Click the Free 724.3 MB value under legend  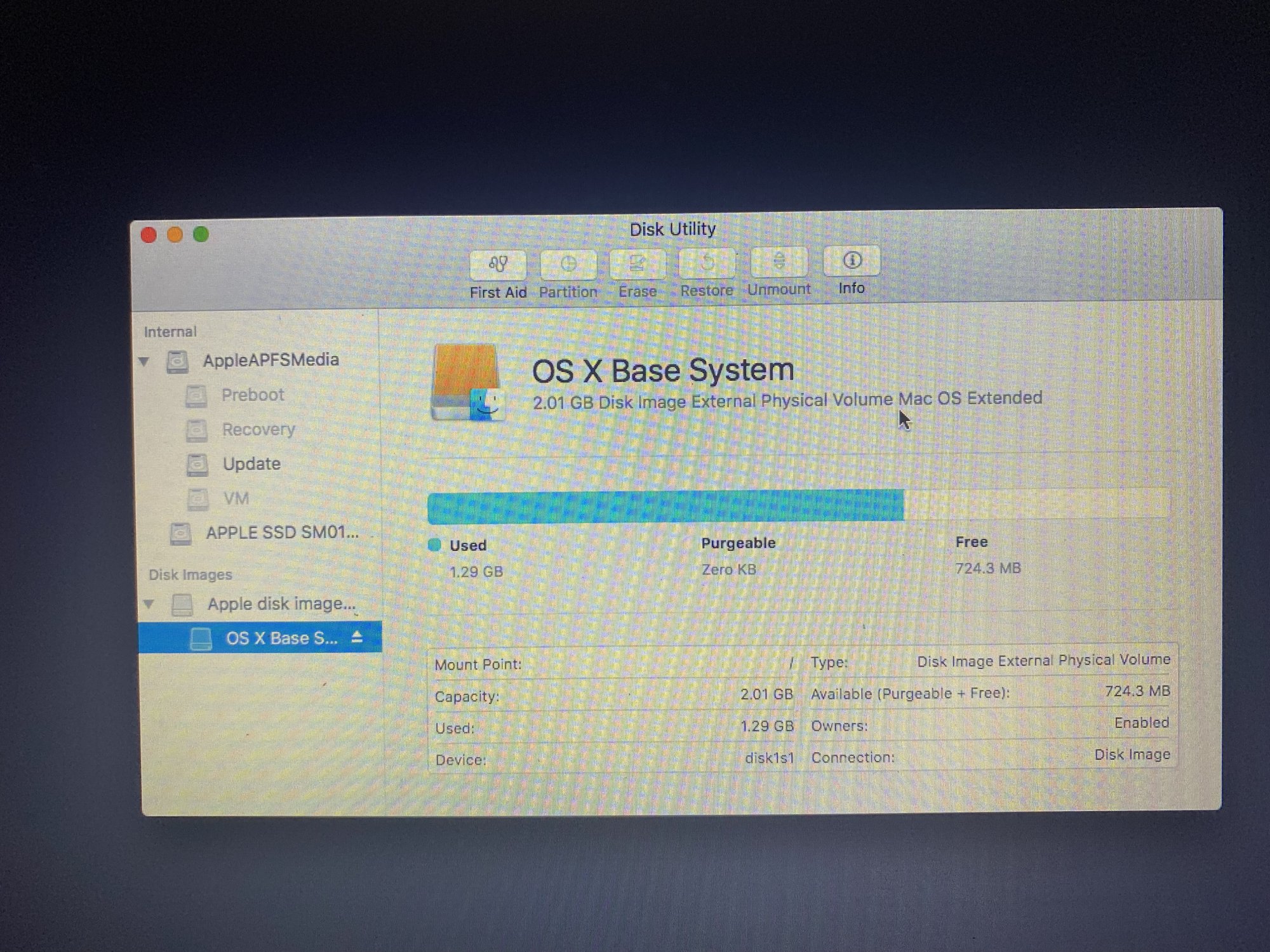pos(988,568)
